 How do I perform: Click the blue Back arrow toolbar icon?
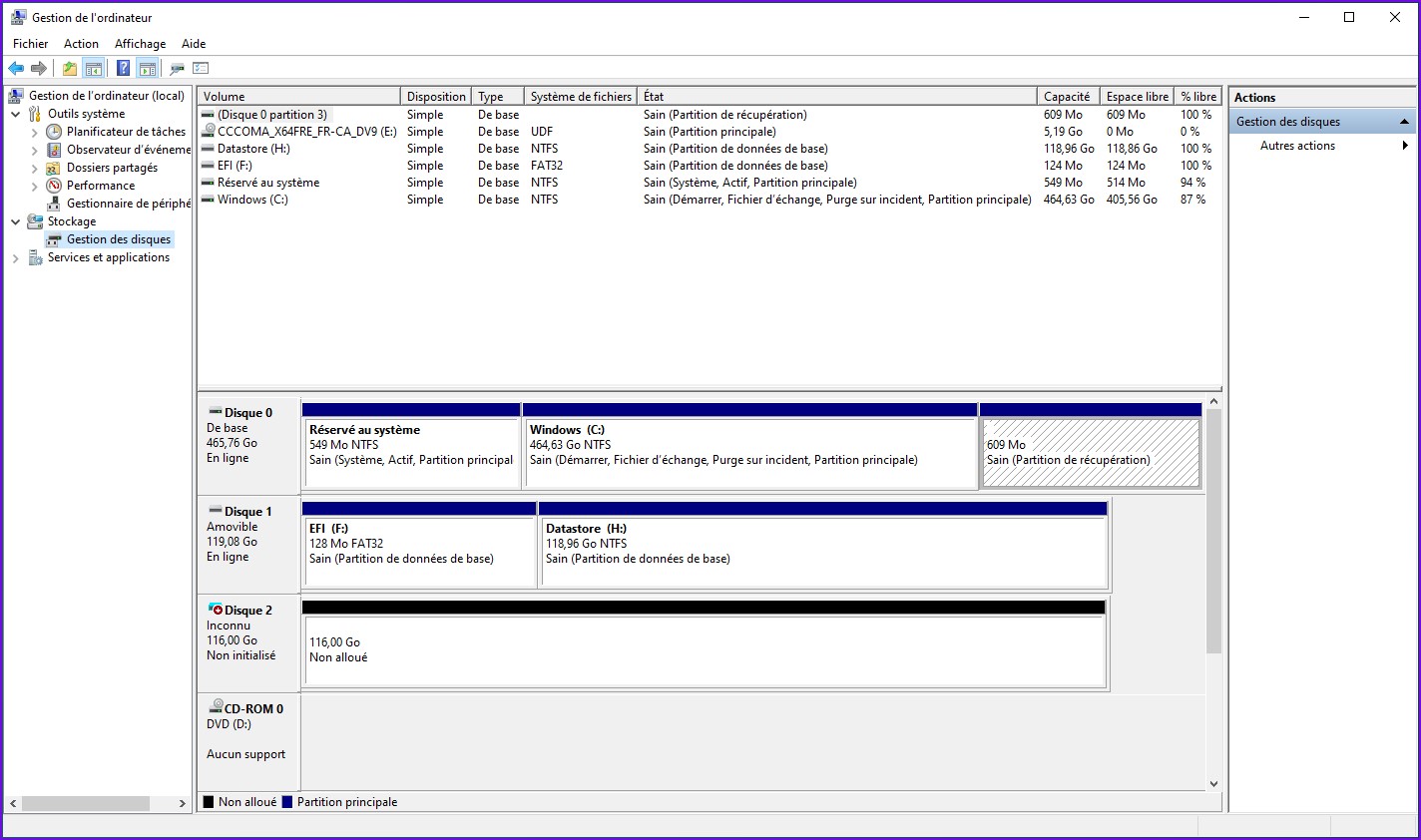pos(16,68)
